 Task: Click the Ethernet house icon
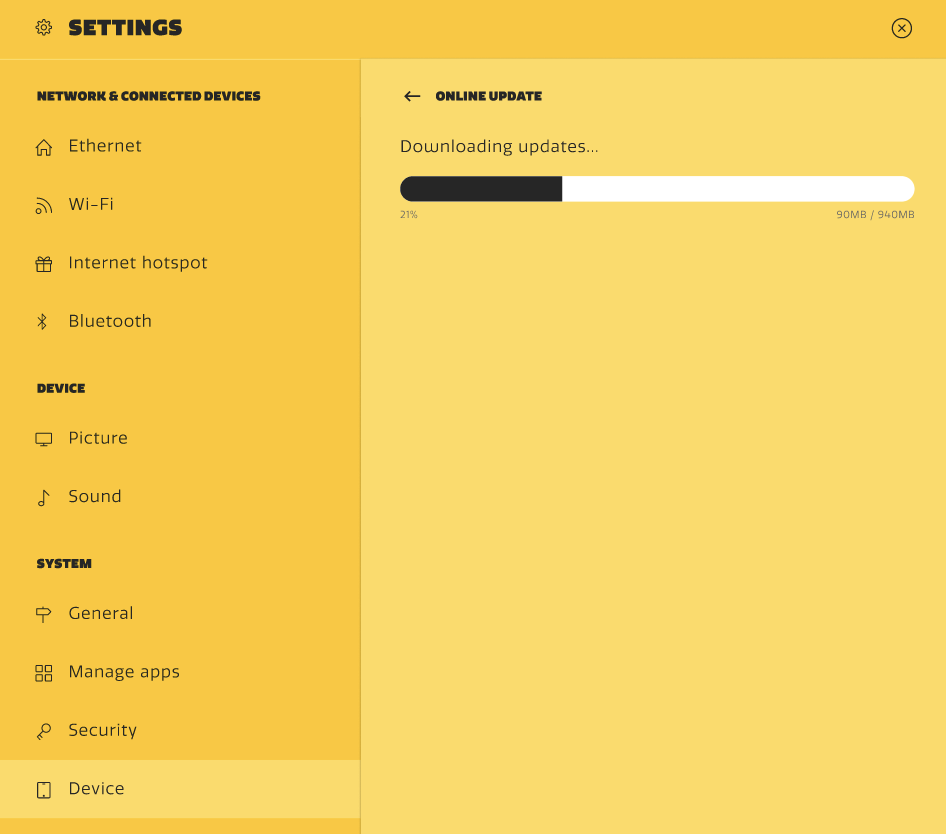[43, 147]
